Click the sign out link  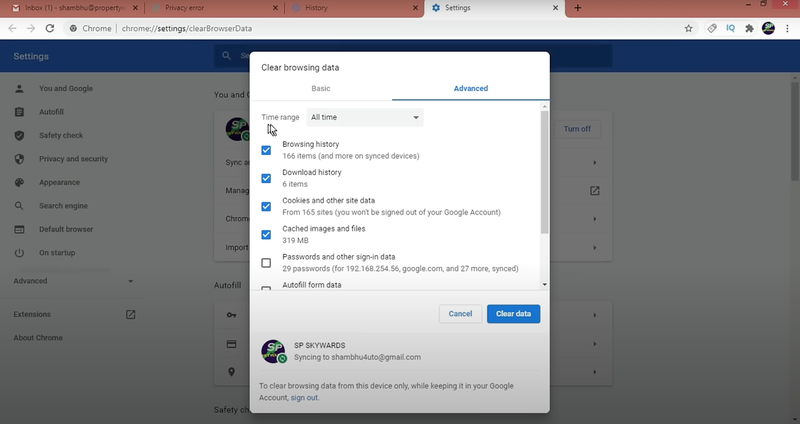click(304, 398)
